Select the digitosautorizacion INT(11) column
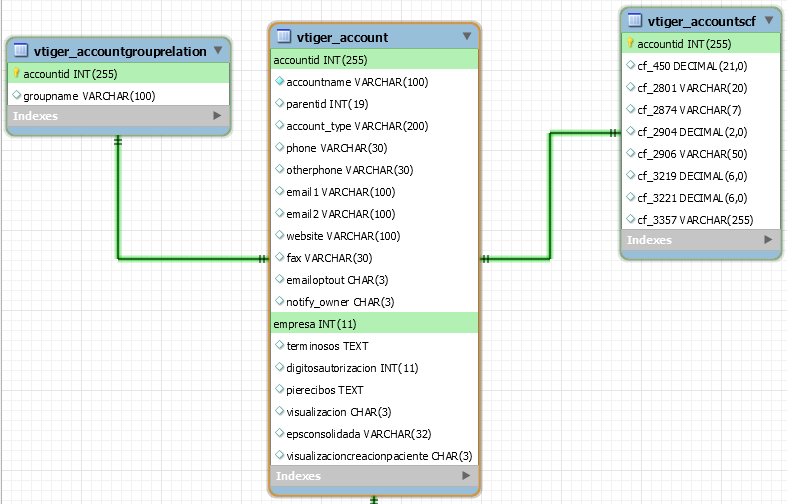 (x=374, y=367)
